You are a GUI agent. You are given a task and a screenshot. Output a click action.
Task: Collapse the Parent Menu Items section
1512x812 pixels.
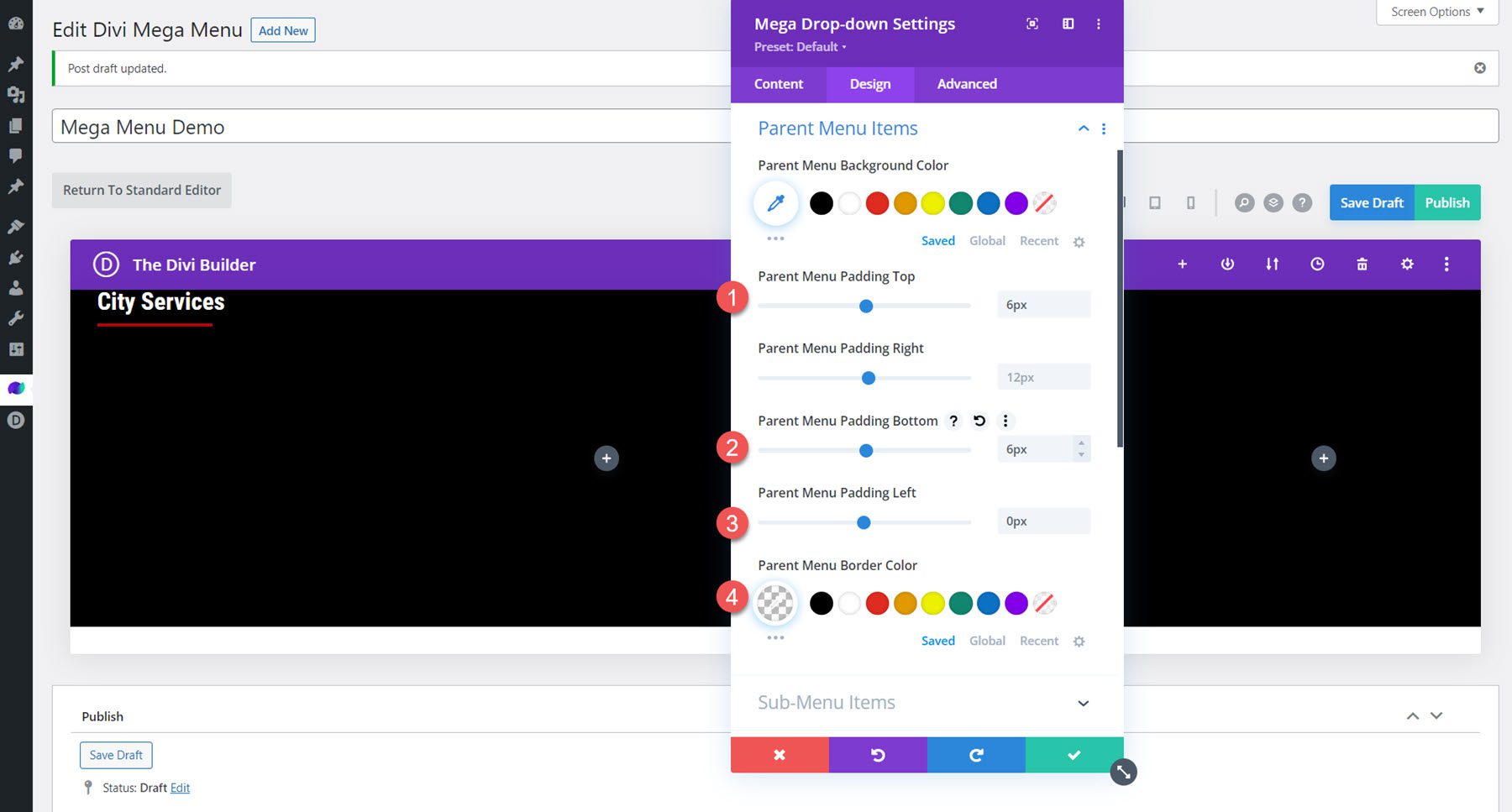click(1083, 128)
